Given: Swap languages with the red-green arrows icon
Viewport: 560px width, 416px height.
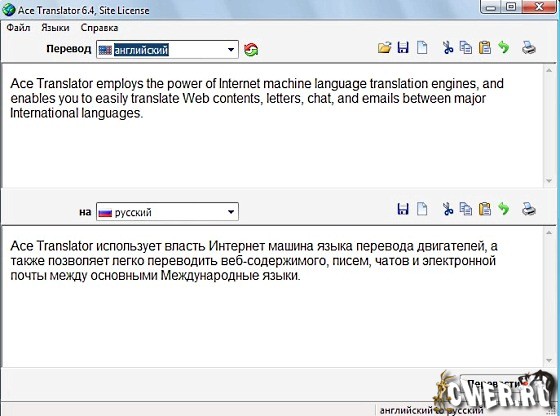Looking at the screenshot, I should [251, 49].
